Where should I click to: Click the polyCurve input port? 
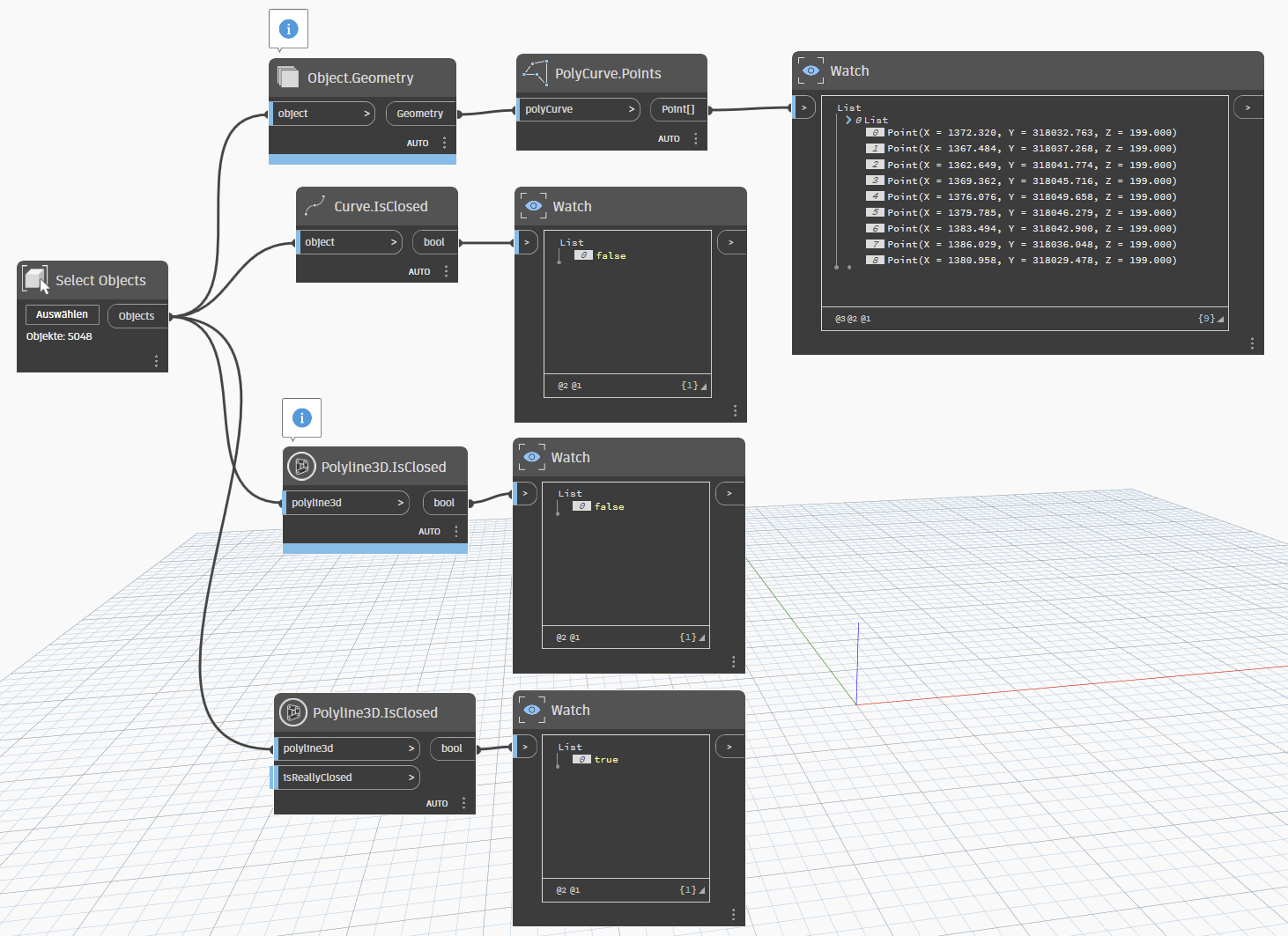[x=578, y=109]
